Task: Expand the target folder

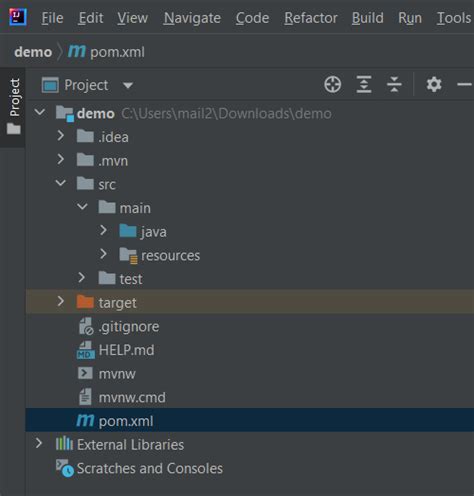Action: [61, 301]
